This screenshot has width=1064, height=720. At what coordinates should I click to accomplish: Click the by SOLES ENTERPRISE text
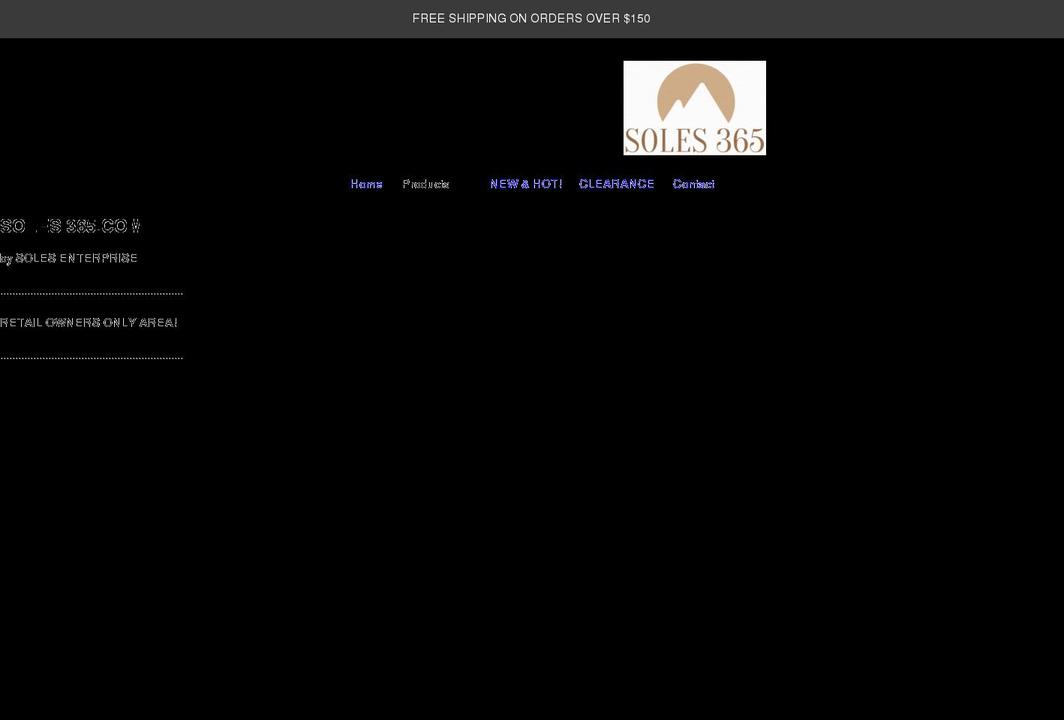[x=69, y=257]
